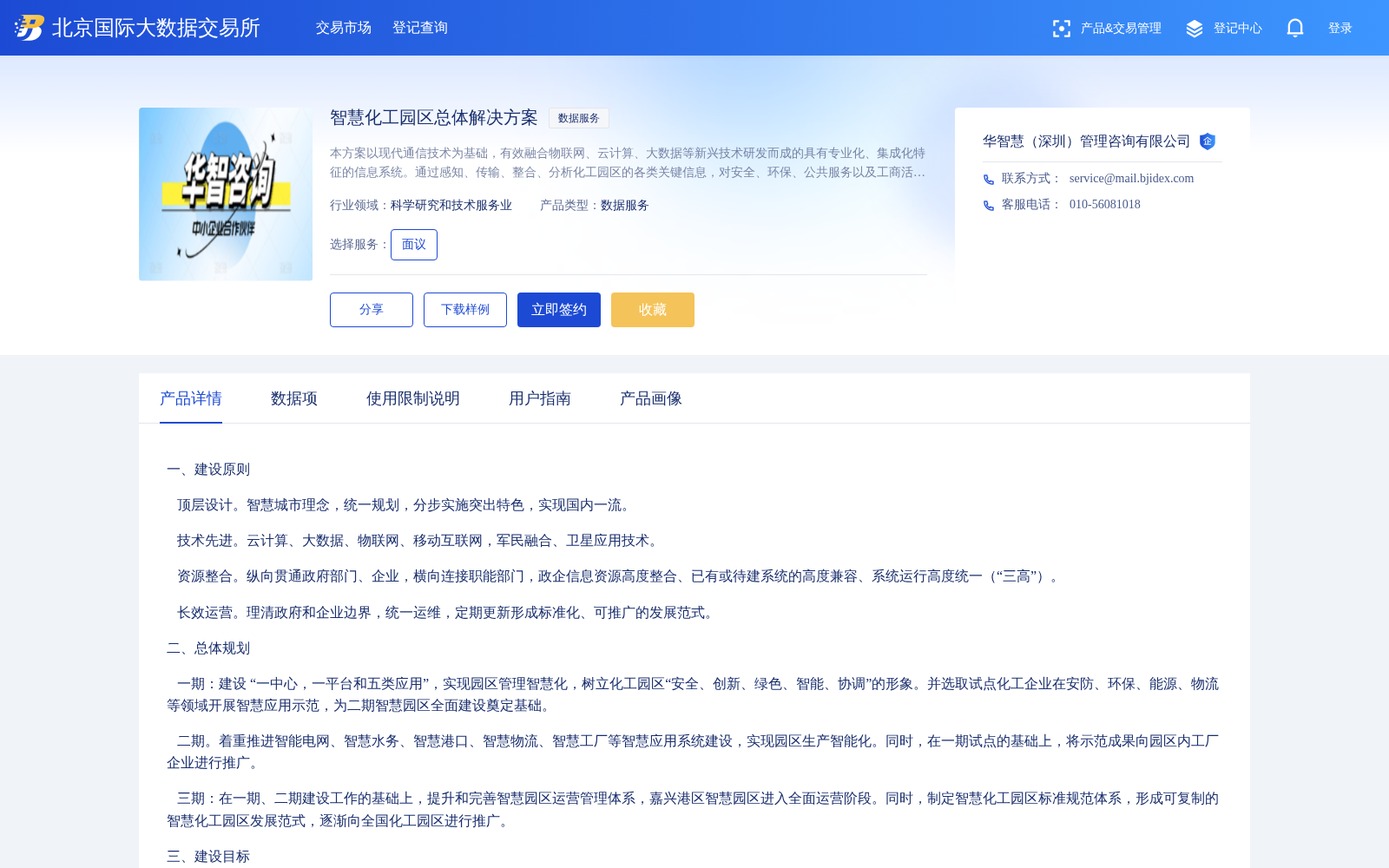This screenshot has width=1389, height=868.
Task: Click company name 华智慧（深圳）管理咨询有限公司
Action: point(1087,141)
